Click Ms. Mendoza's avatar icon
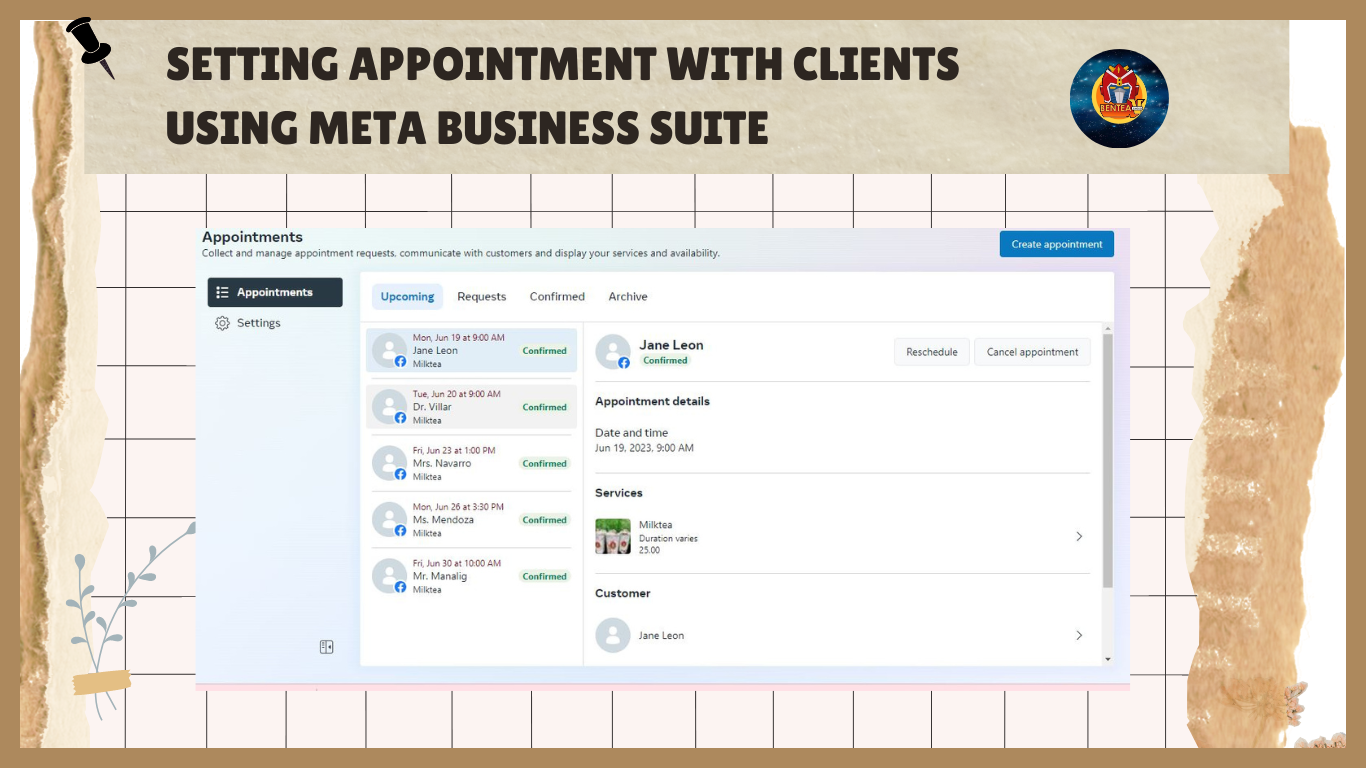The height and width of the screenshot is (768, 1366). pos(389,520)
